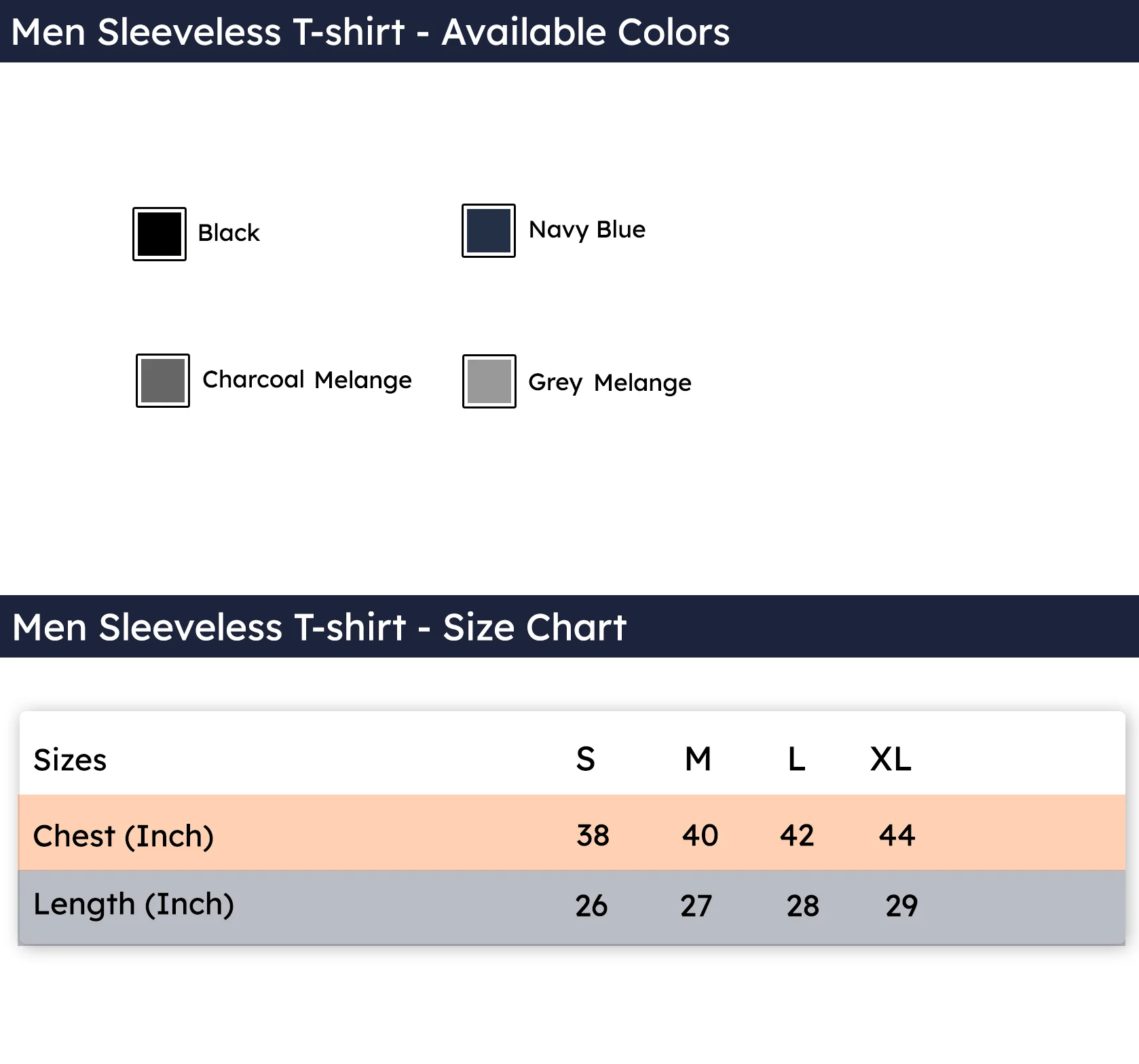Select size L column header
Screen dimensions: 1139x1064
796,759
